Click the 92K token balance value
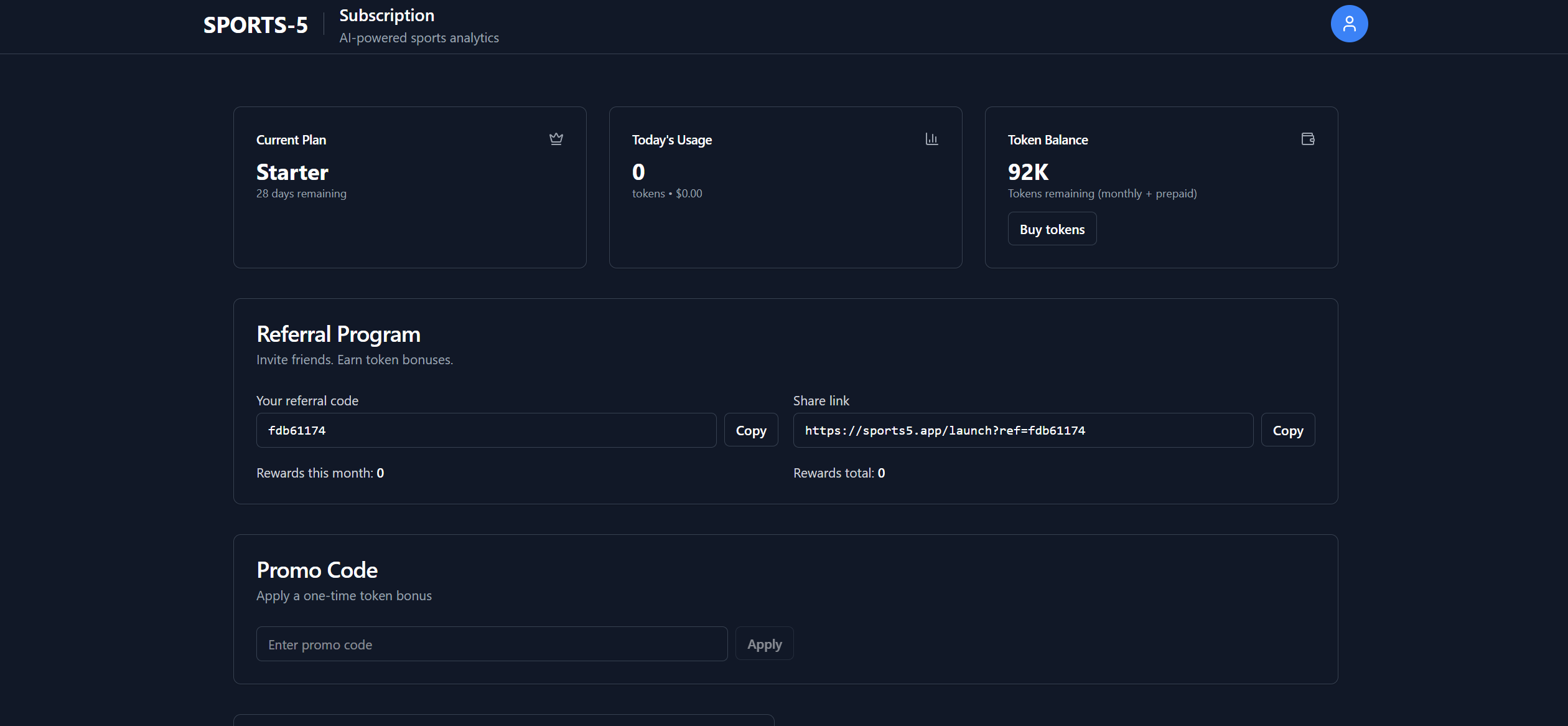Image resolution: width=1568 pixels, height=726 pixels. point(1028,172)
